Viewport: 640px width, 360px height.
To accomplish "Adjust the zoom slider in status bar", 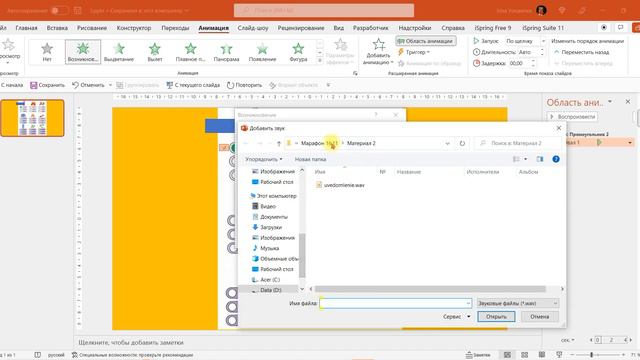I will click(591, 355).
